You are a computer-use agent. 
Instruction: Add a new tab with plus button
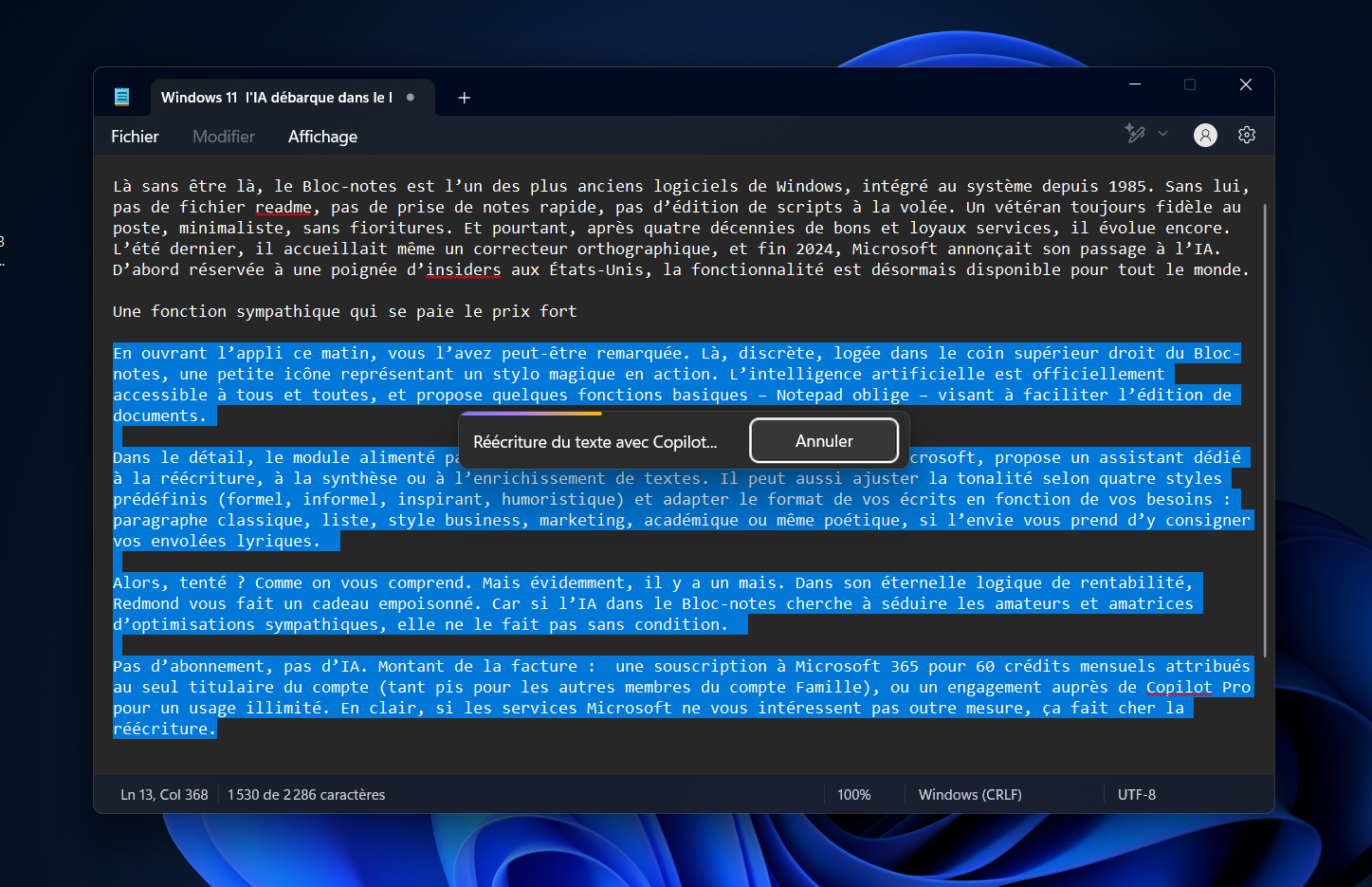click(x=464, y=98)
